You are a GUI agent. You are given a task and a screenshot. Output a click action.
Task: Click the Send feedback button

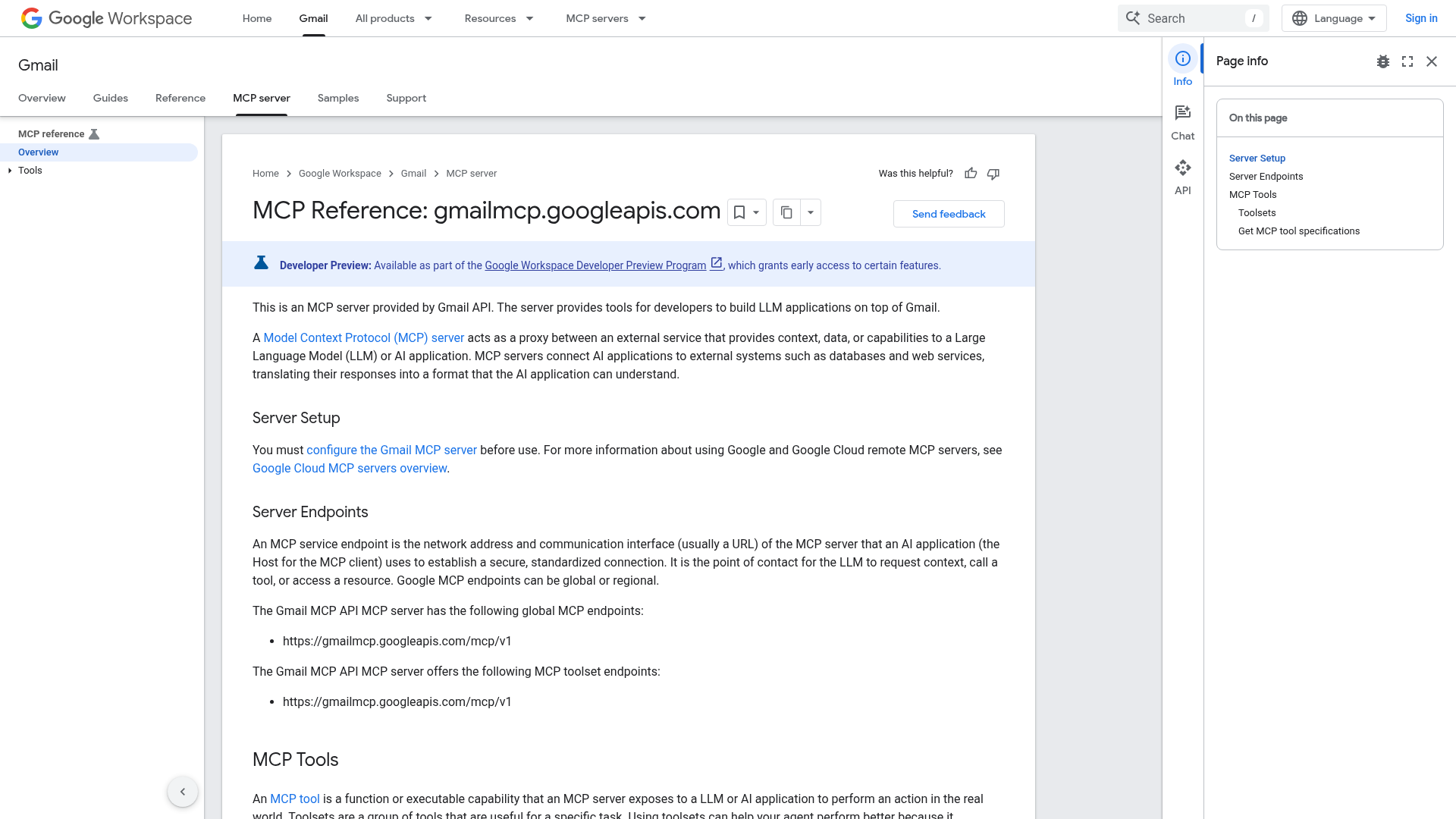tap(949, 214)
